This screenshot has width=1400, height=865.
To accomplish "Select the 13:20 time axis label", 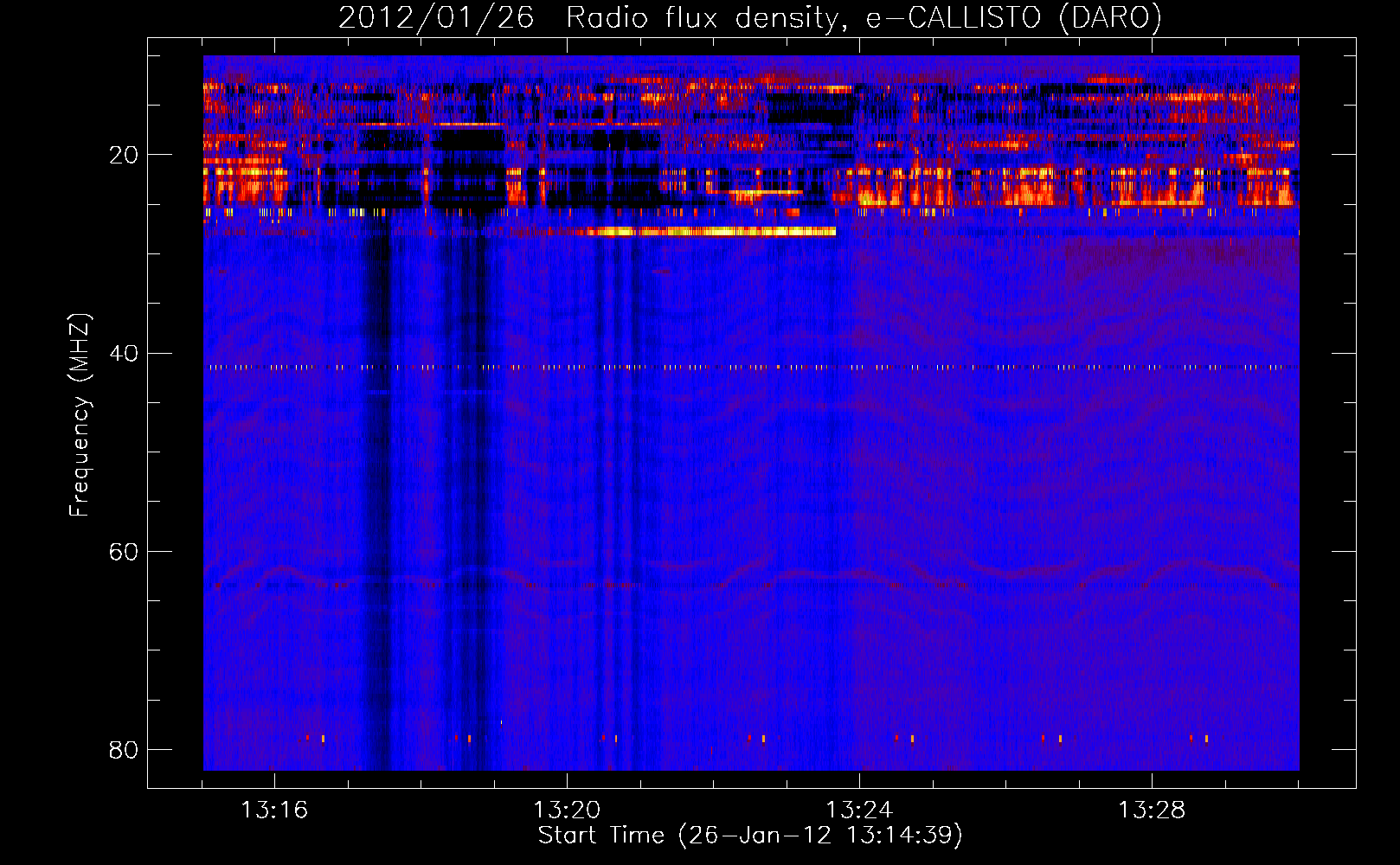I will coord(567,811).
